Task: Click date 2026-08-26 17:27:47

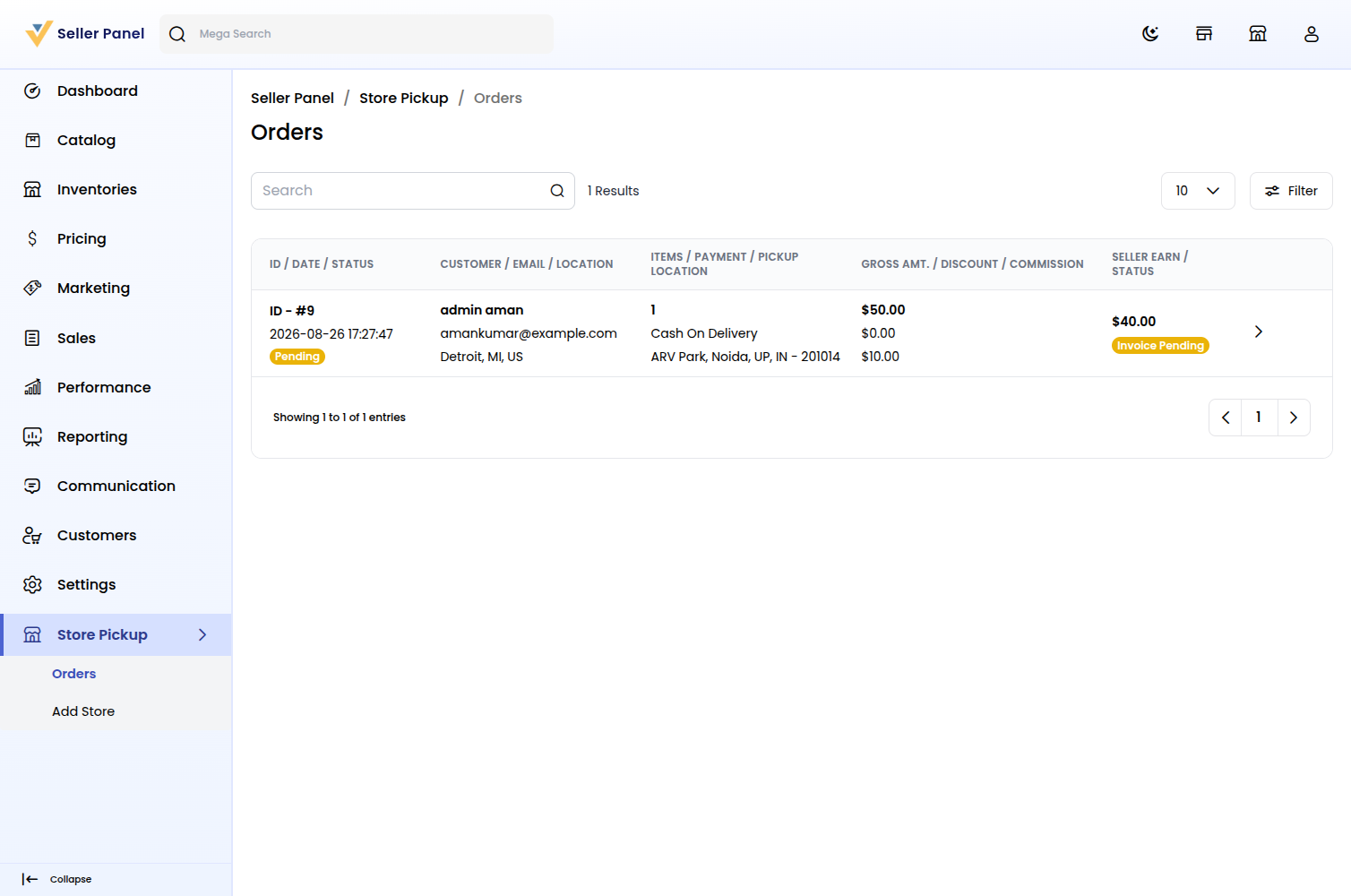Action: tap(331, 334)
